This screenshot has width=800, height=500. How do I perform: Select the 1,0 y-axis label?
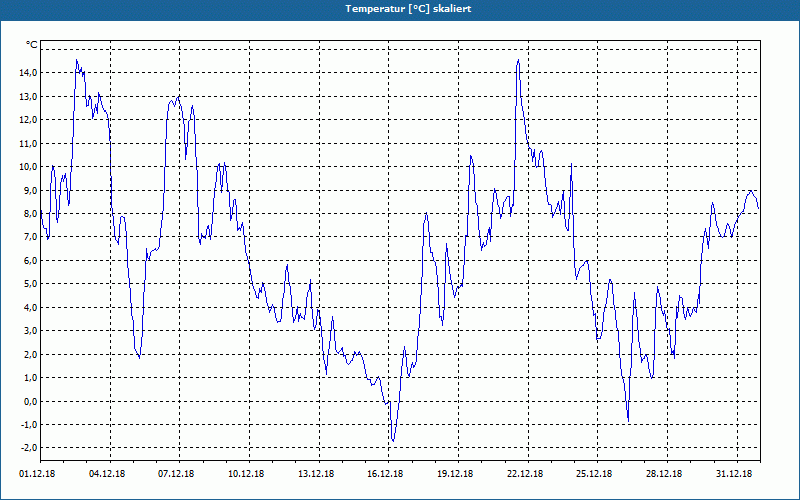30,378
